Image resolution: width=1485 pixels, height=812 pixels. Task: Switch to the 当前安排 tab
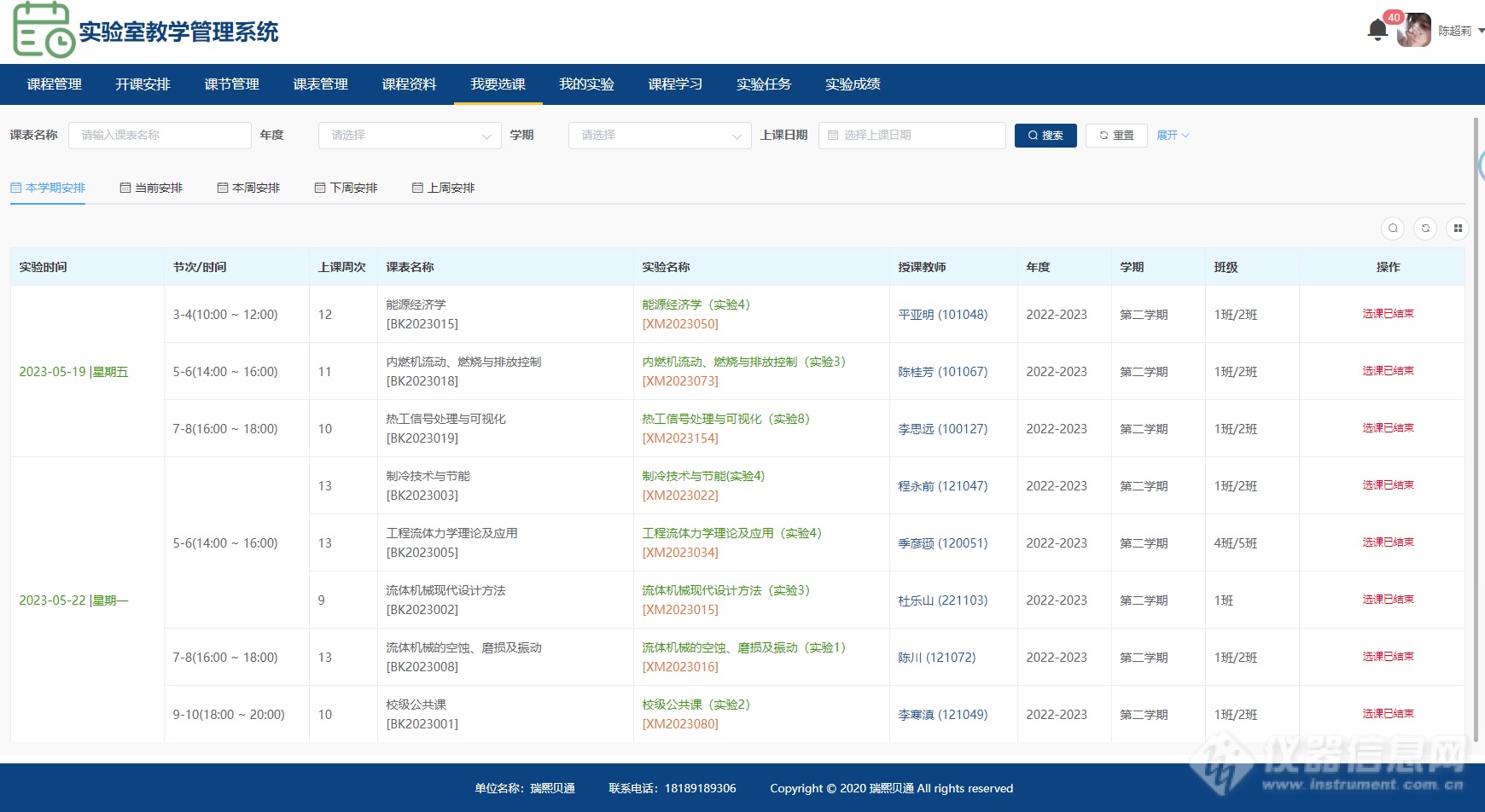pos(151,188)
